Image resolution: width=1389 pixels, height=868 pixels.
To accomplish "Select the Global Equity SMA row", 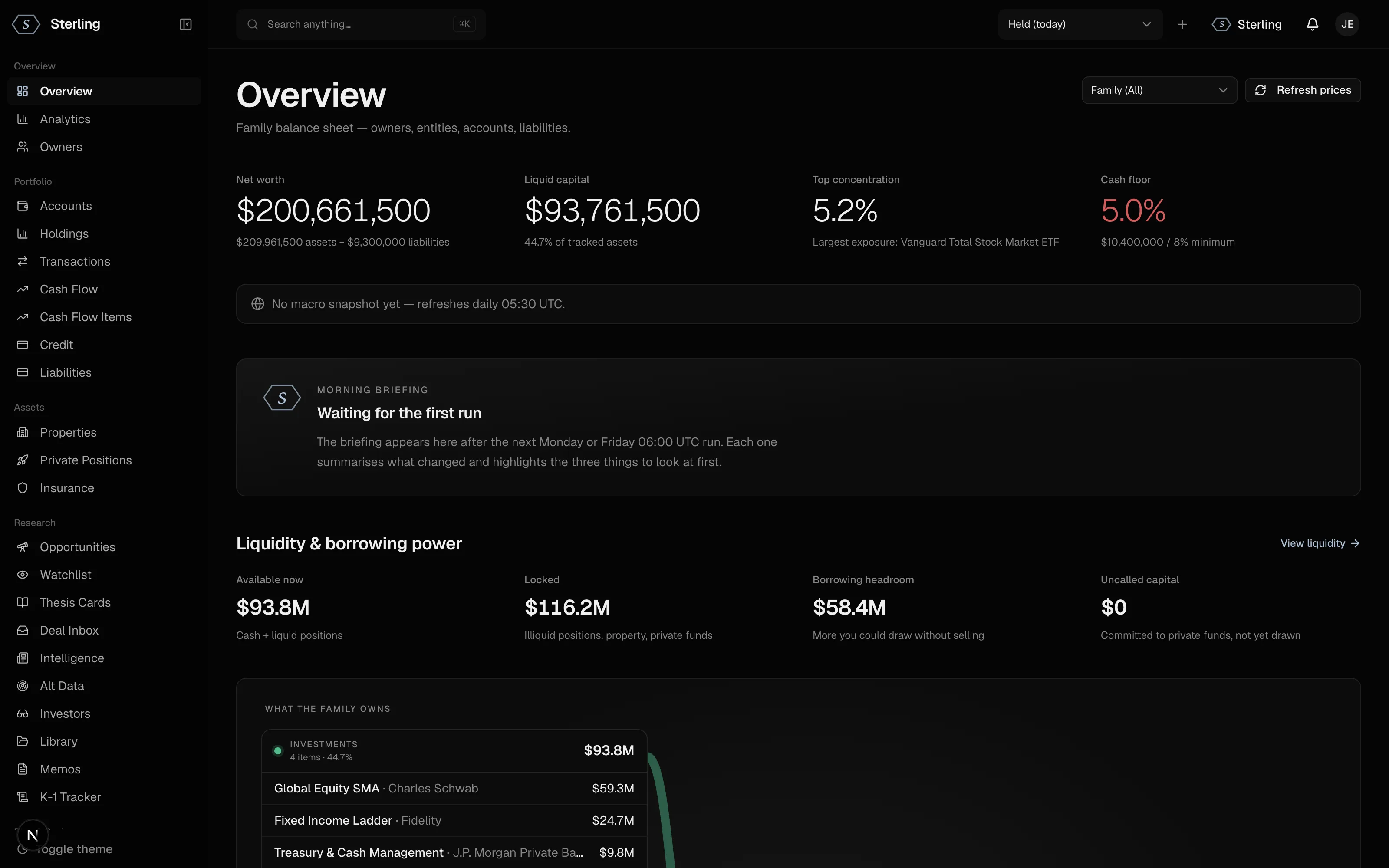I will pyautogui.click(x=454, y=788).
